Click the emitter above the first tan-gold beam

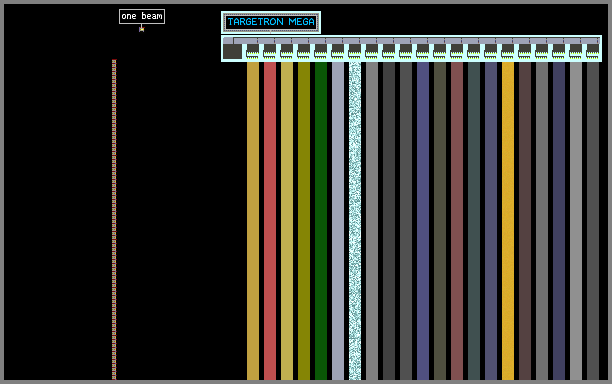point(253,52)
